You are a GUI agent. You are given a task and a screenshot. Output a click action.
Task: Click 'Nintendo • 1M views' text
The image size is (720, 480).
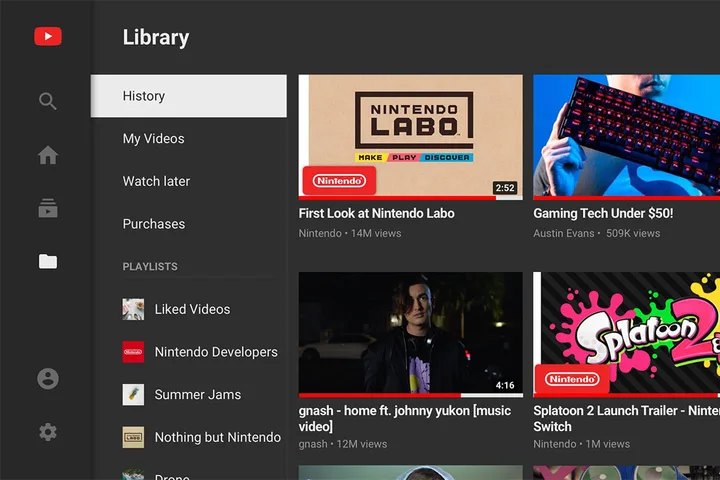point(581,444)
